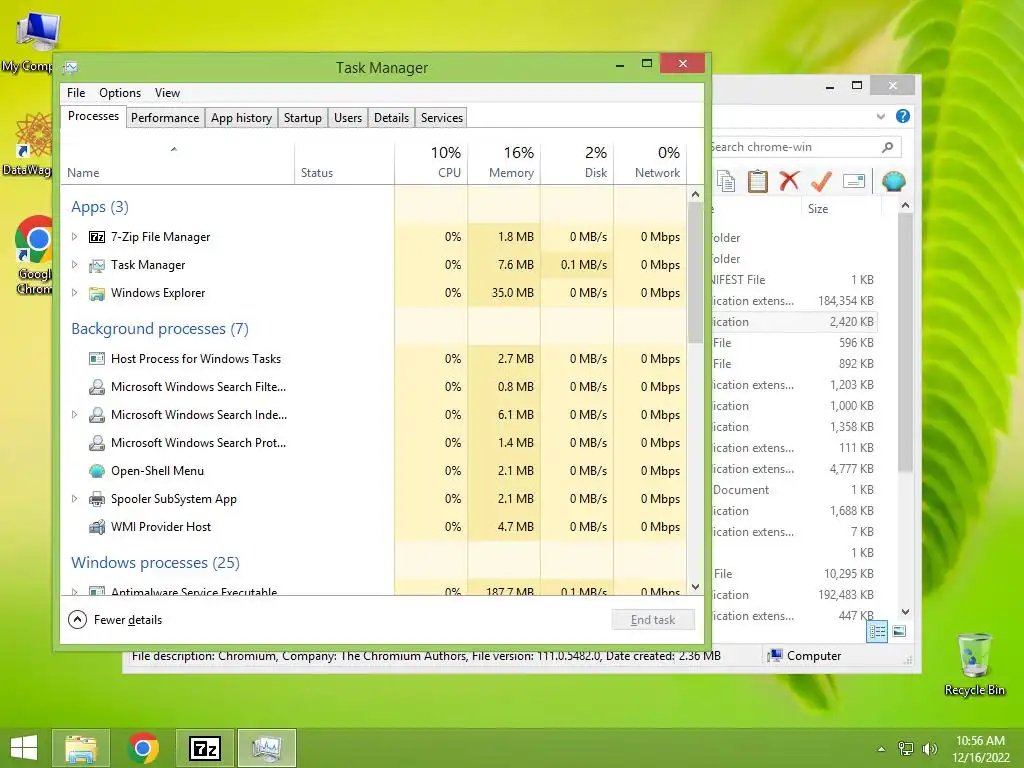Click the Spooler SubSystem App printer icon
1024x768 pixels.
97,499
